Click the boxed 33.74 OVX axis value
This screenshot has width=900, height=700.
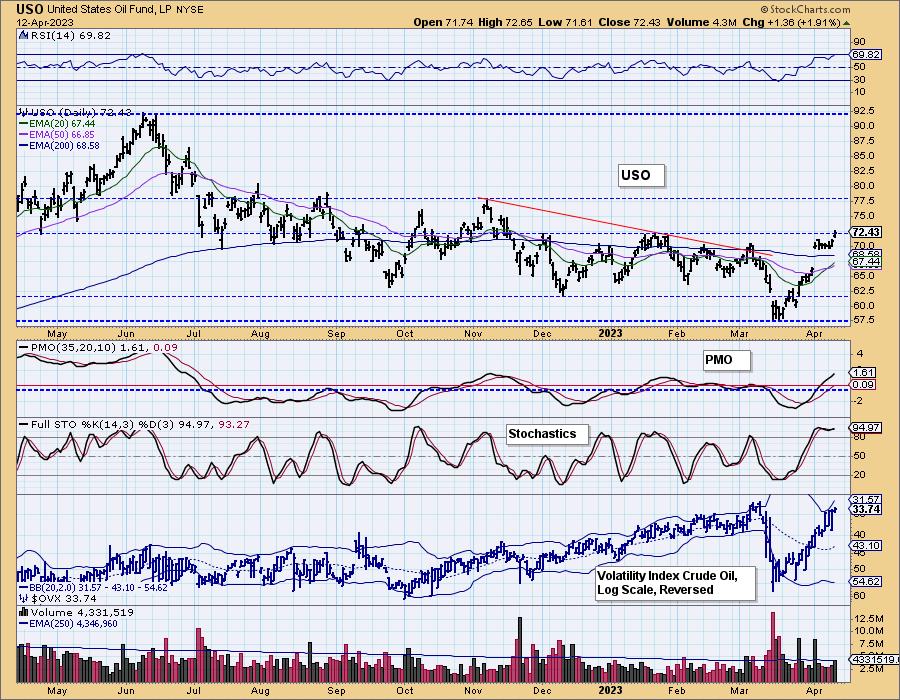866,510
